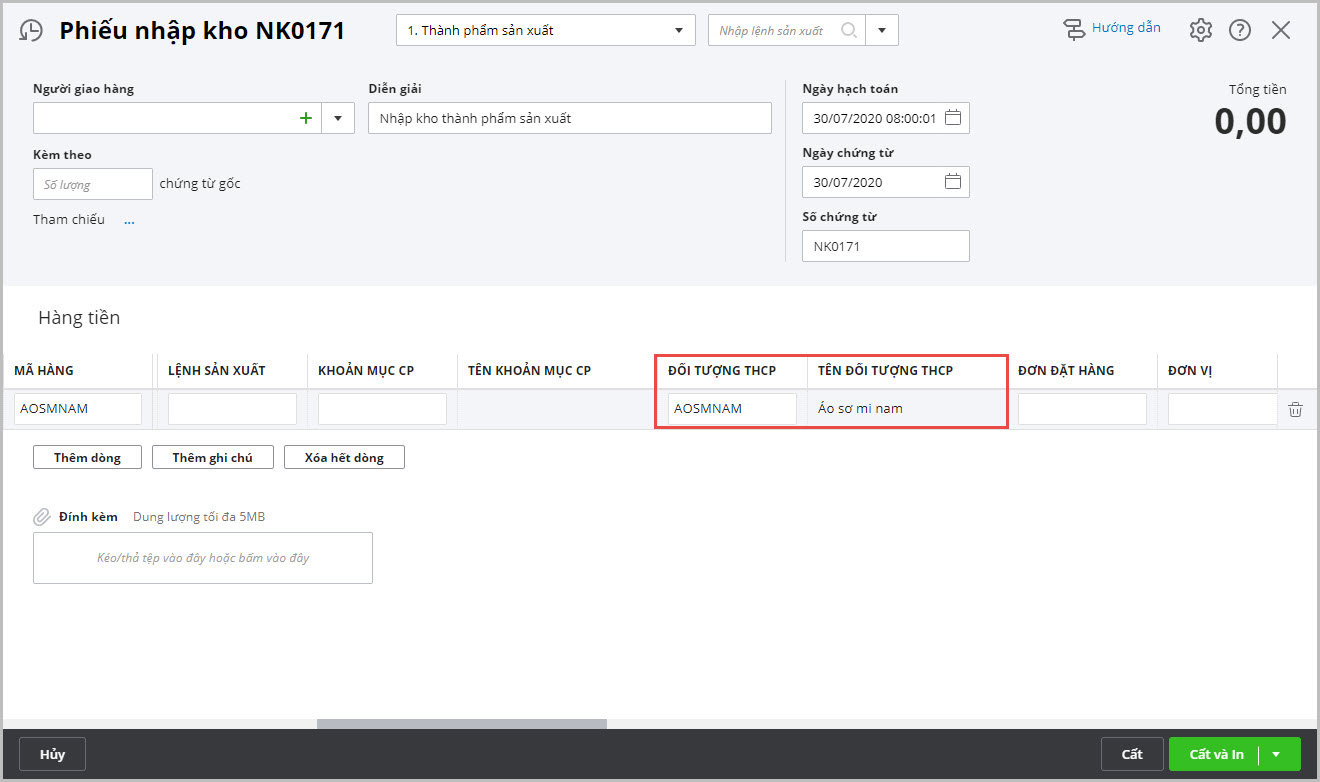Click the Hủy cancel button
Screen dimensions: 1320x782
(x=52, y=754)
